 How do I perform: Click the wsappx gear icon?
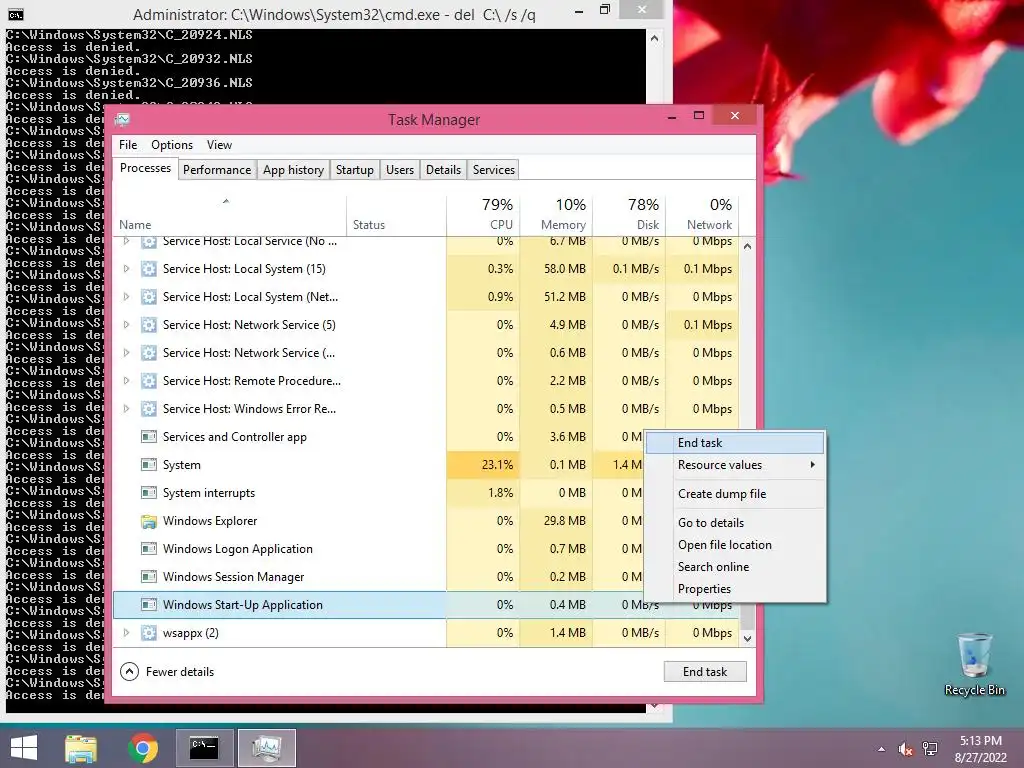pos(149,633)
